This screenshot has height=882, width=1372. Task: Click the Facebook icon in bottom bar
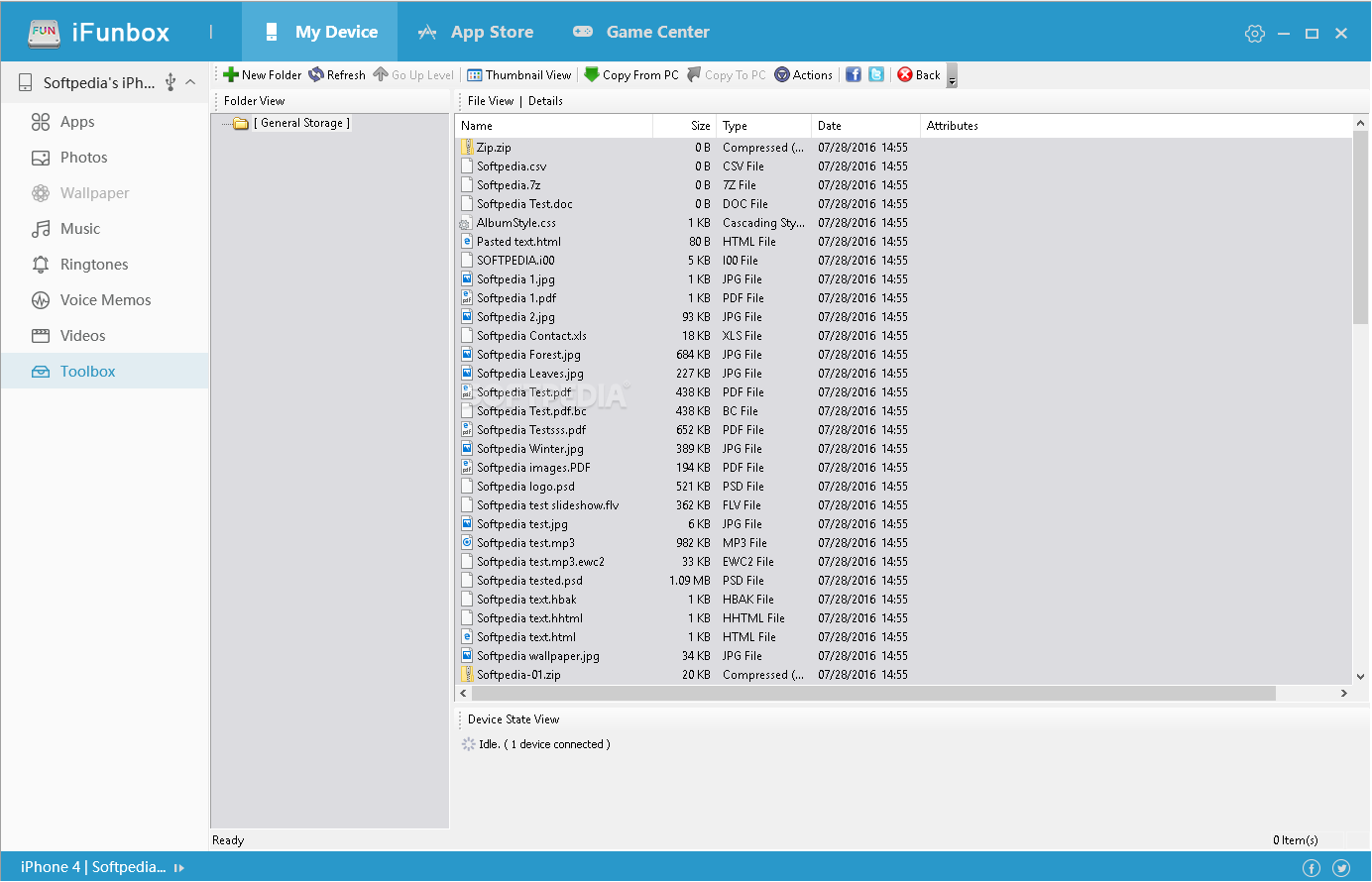tap(1312, 868)
